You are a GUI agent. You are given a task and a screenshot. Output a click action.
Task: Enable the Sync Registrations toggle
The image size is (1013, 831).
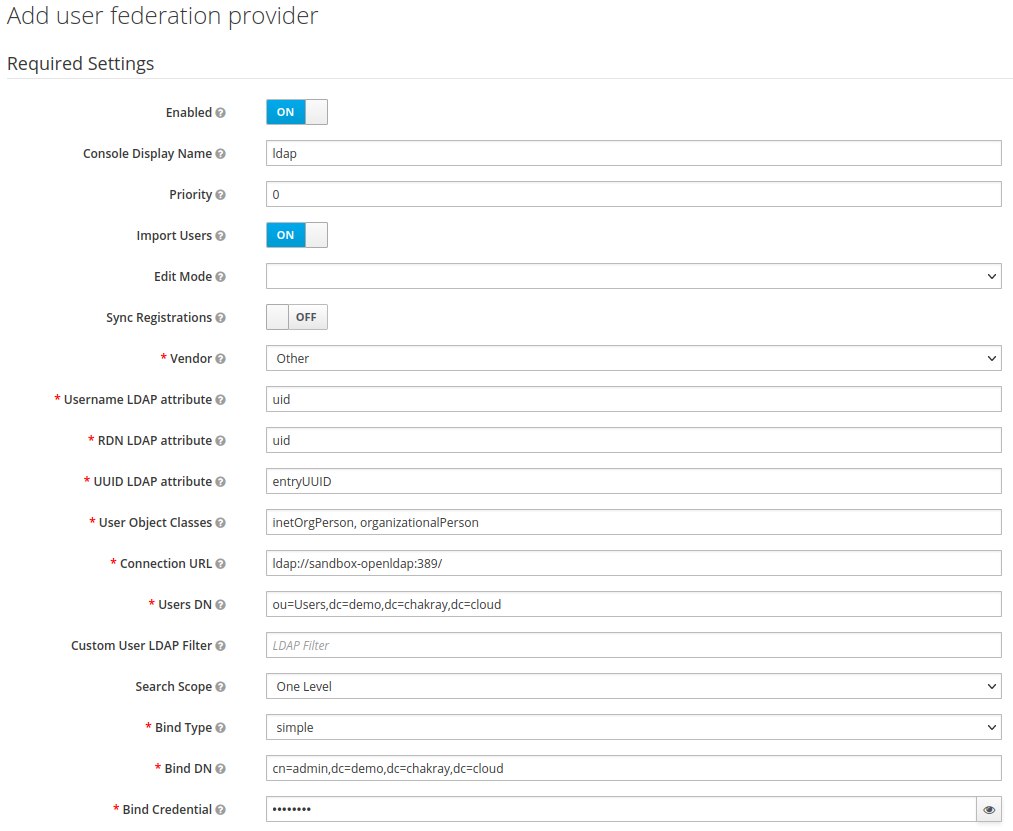point(296,317)
